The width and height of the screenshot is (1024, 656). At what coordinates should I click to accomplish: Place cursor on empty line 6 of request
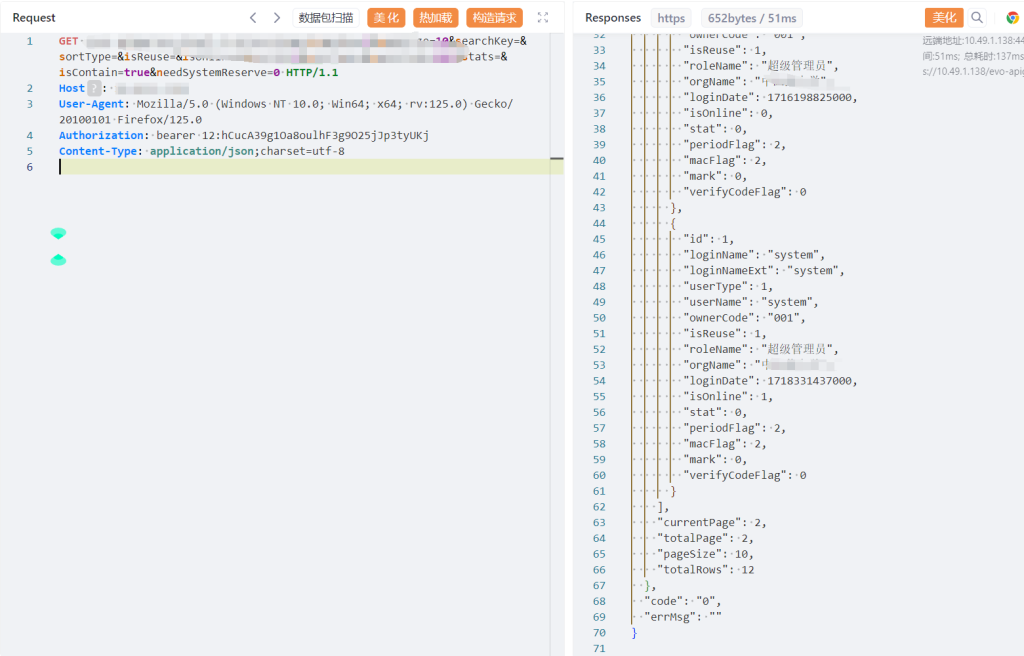pyautogui.click(x=300, y=167)
